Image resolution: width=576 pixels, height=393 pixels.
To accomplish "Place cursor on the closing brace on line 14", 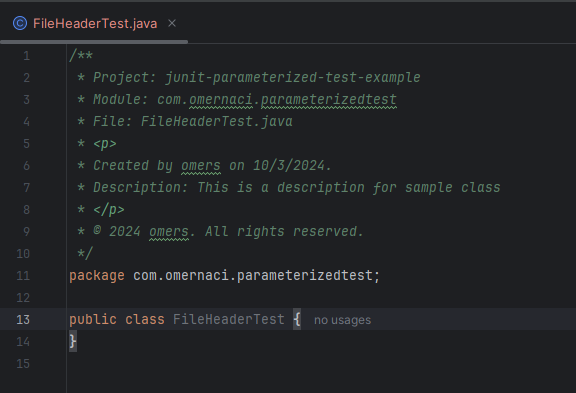I will pos(73,341).
